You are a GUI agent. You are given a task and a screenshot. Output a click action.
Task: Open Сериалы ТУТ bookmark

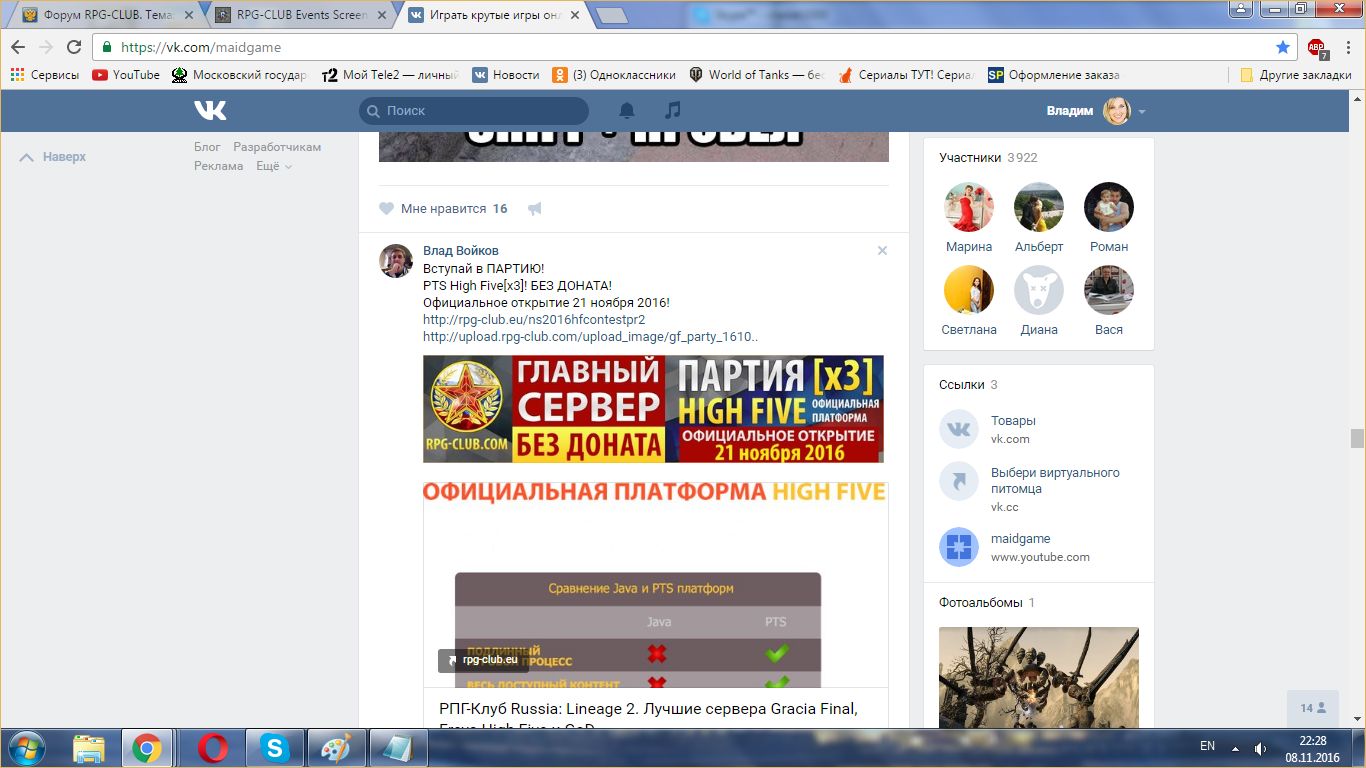pyautogui.click(x=906, y=75)
